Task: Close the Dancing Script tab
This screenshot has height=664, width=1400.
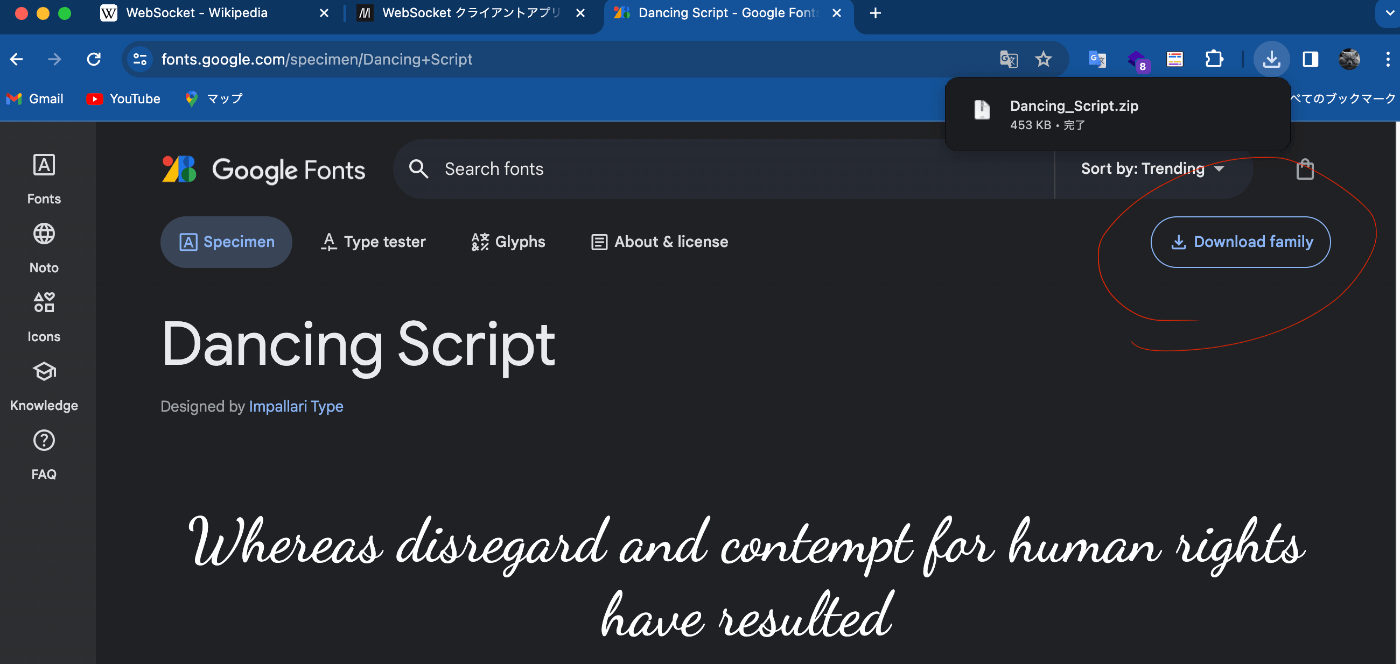Action: point(837,13)
